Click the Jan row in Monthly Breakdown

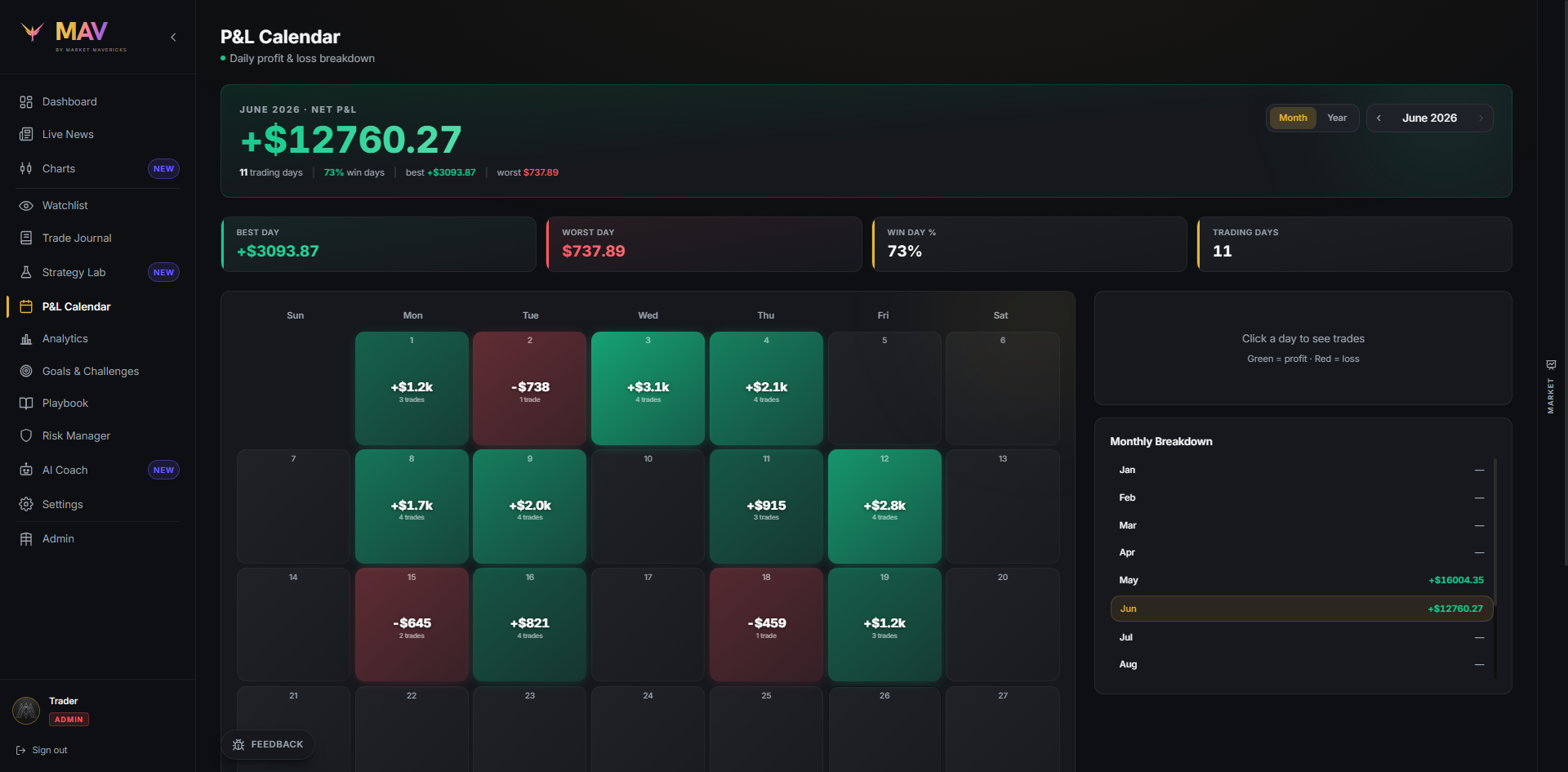1302,470
